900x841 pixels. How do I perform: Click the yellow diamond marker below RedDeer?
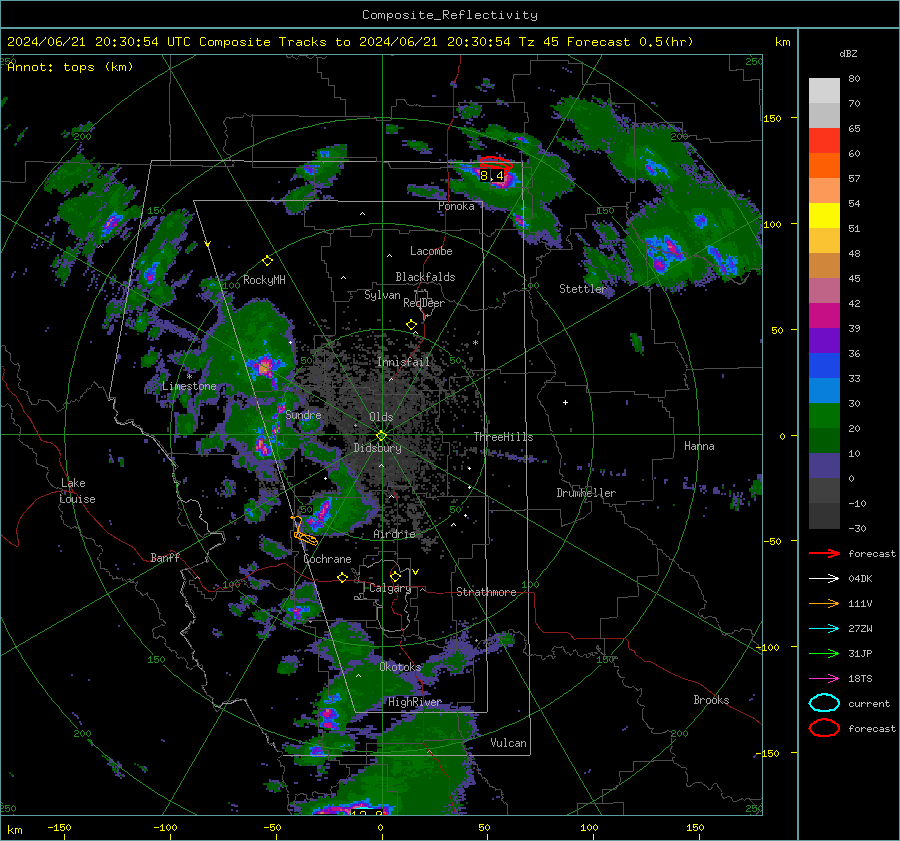point(412,325)
